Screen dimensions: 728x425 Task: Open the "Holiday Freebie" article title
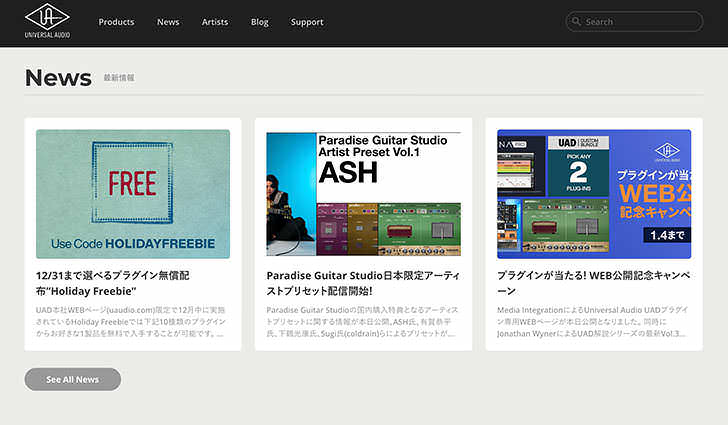[x=113, y=283]
